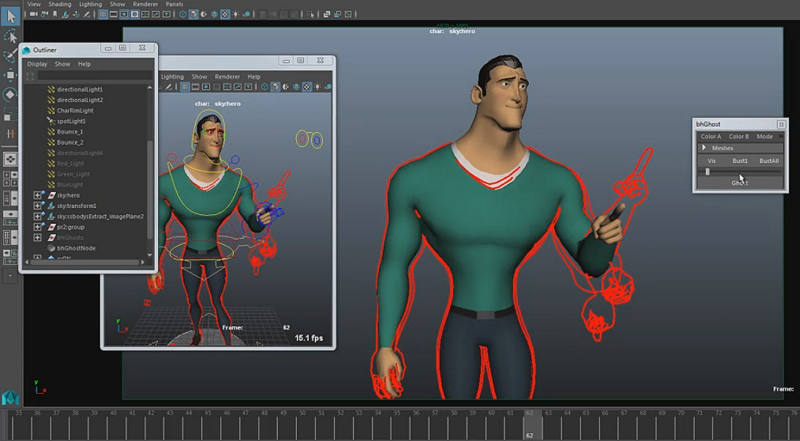Click frame 62 marker on the timeline
Image resolution: width=800 pixels, height=441 pixels.
(x=528, y=418)
